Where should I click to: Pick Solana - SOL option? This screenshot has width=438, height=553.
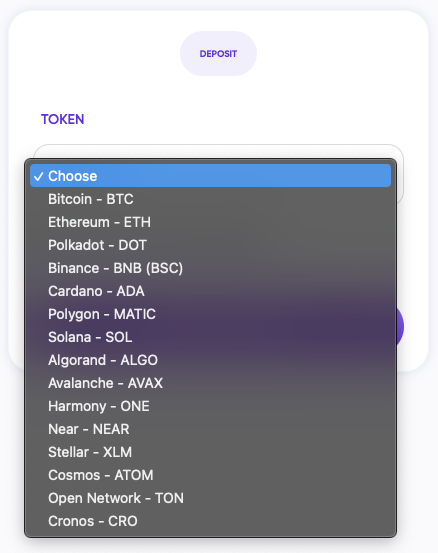[x=211, y=337]
